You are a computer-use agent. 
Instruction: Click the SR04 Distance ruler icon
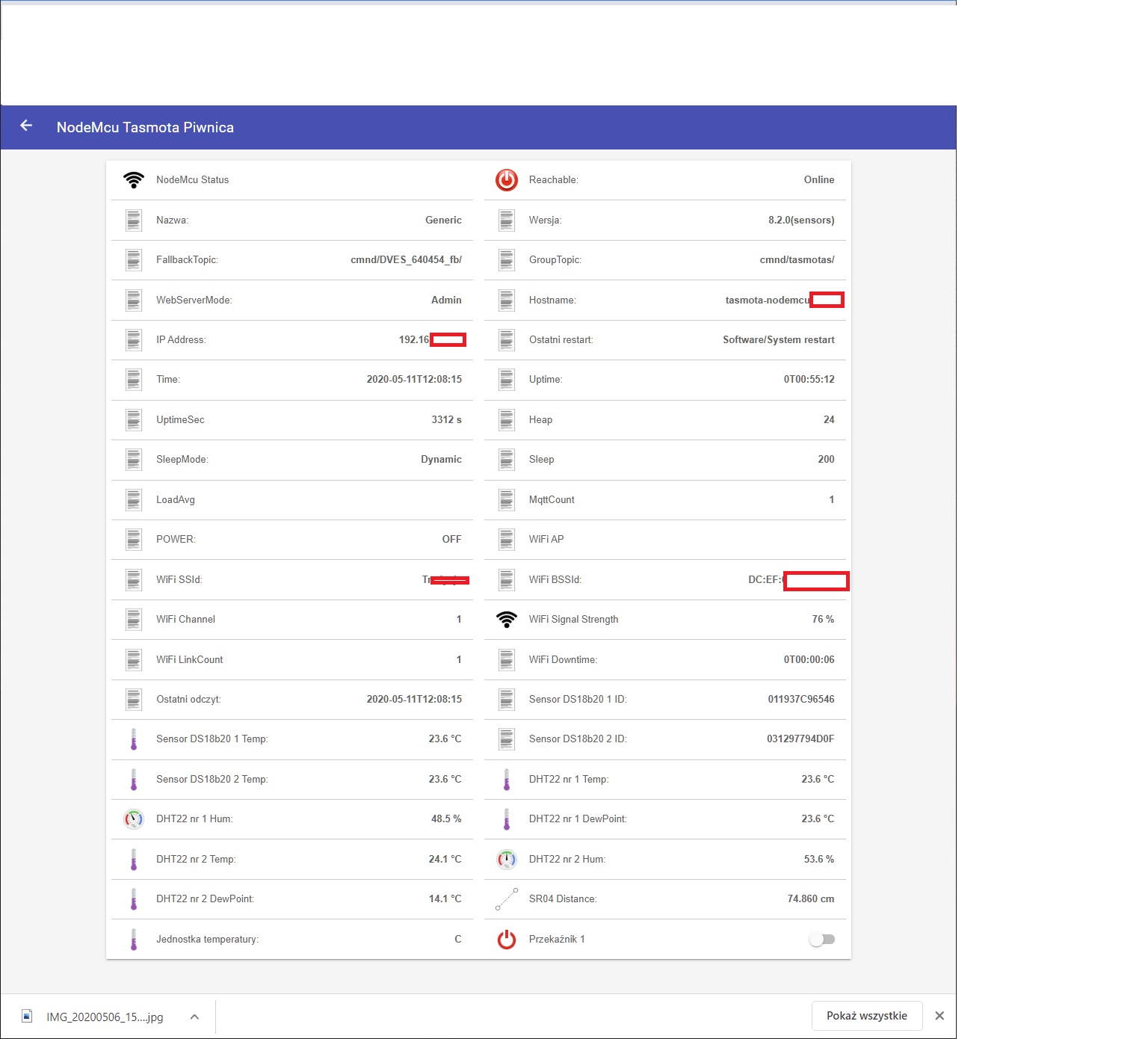tap(507, 899)
